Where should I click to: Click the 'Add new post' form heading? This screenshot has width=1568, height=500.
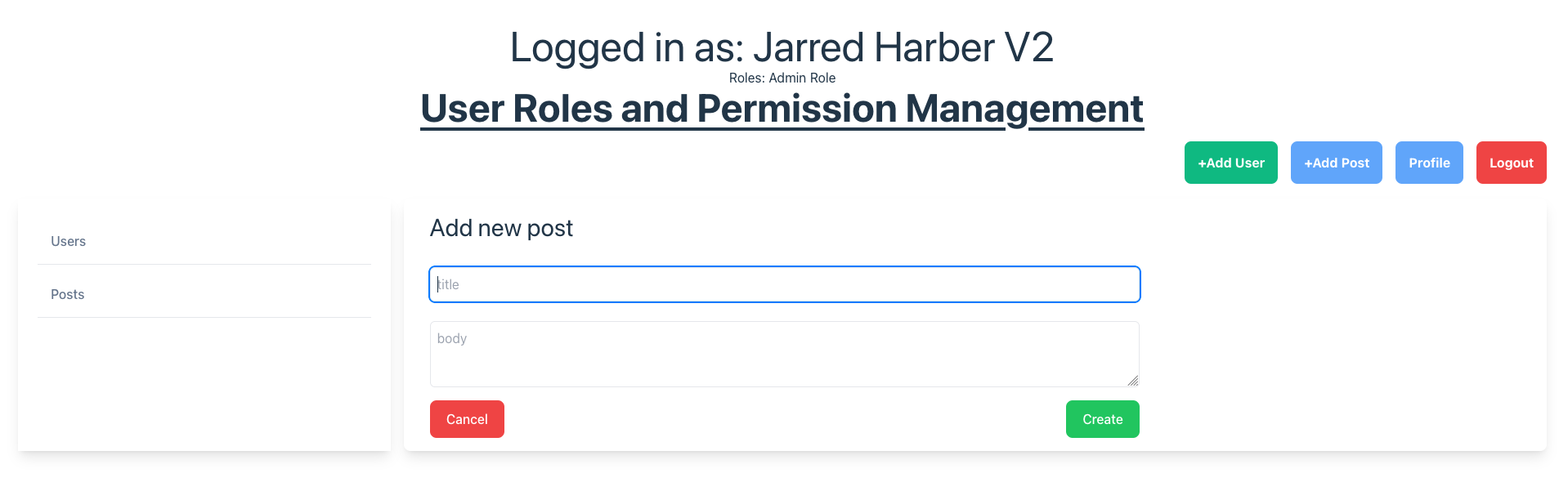(x=501, y=228)
